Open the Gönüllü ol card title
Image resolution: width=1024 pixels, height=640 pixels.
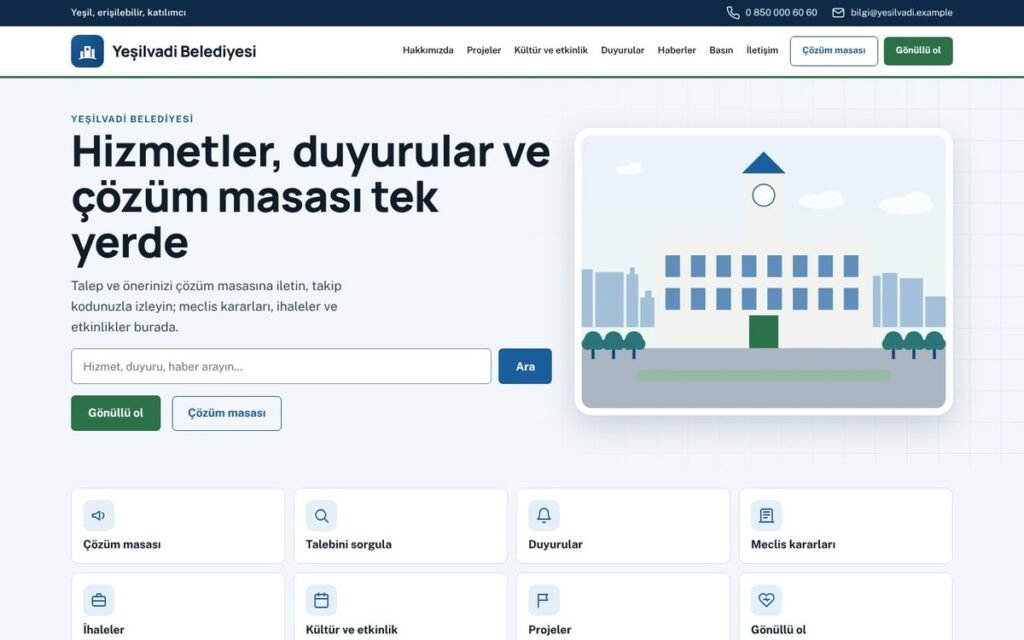(x=778, y=630)
